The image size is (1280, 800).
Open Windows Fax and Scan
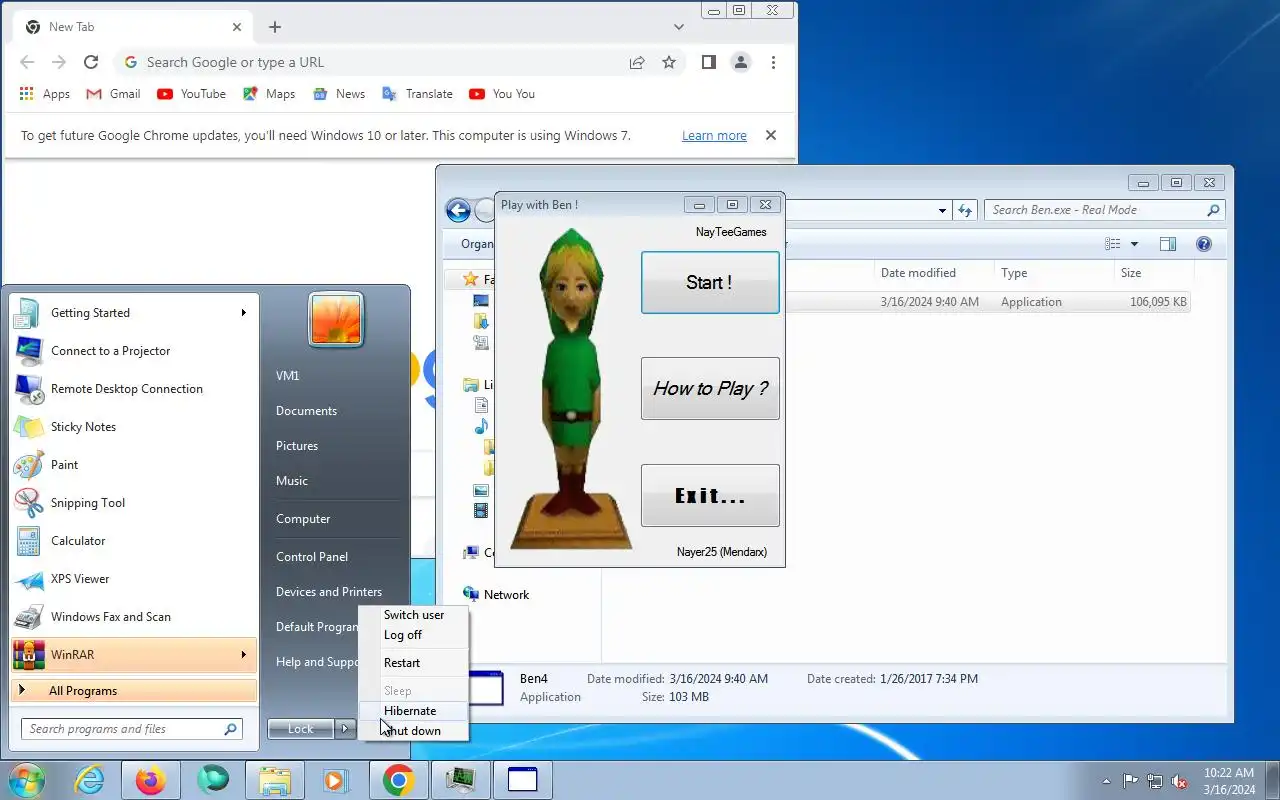pyautogui.click(x=134, y=617)
